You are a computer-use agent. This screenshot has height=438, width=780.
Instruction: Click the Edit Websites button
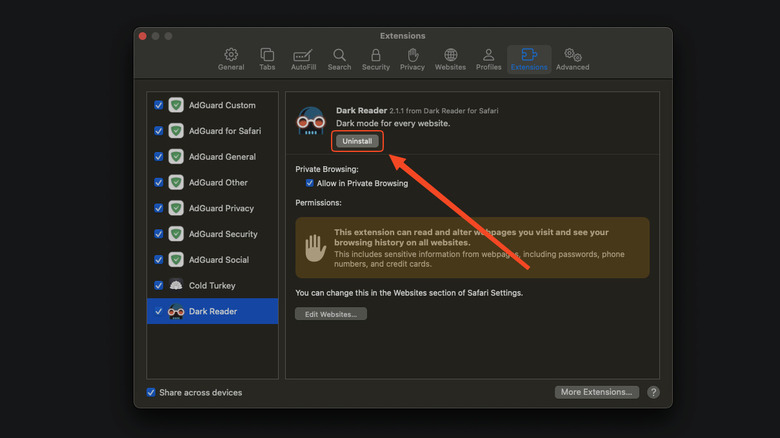(331, 314)
